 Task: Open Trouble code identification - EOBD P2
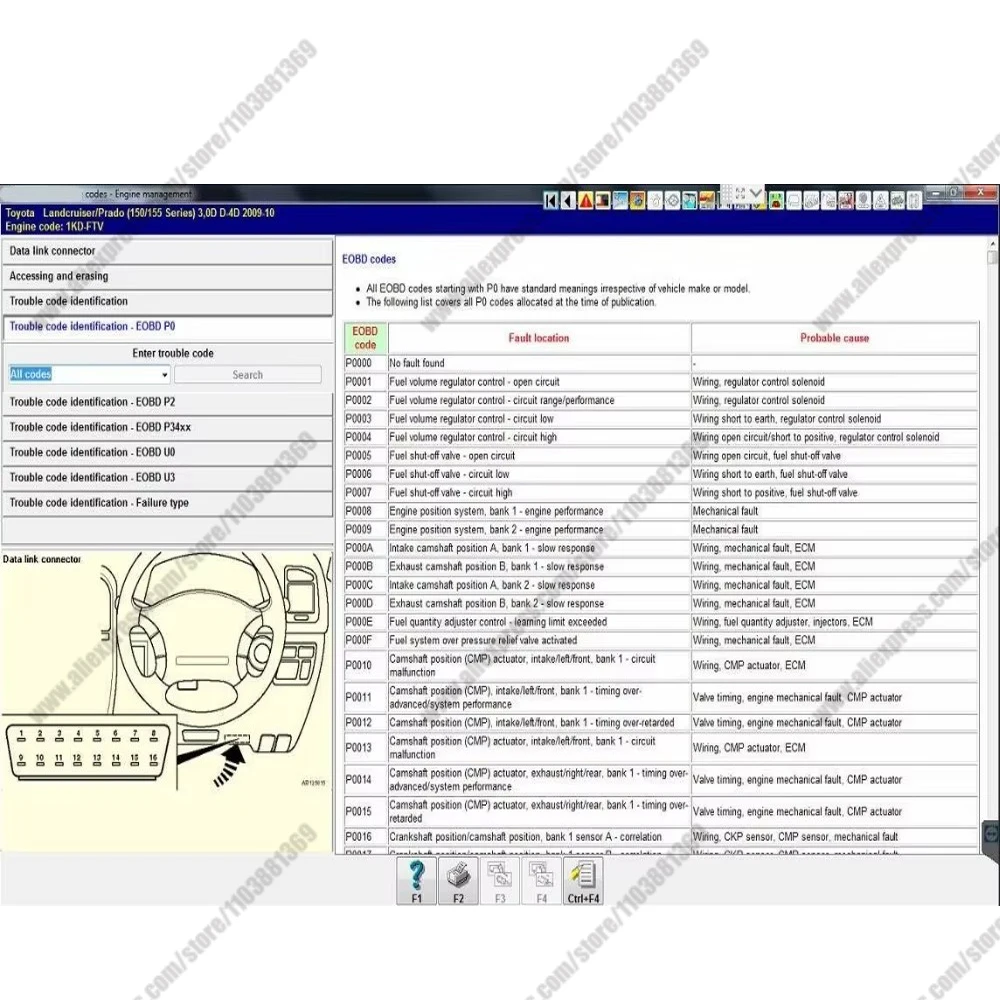pyautogui.click(x=167, y=402)
